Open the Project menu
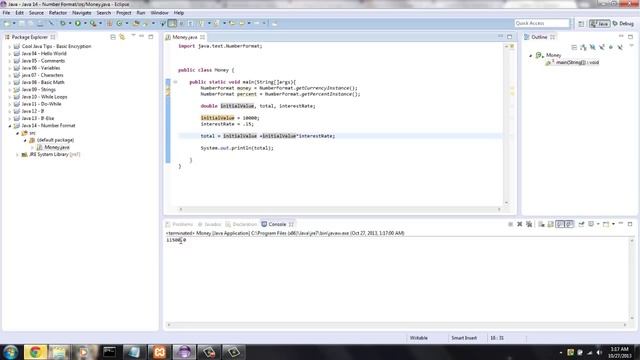This screenshot has height=360, width=640. 124,13
